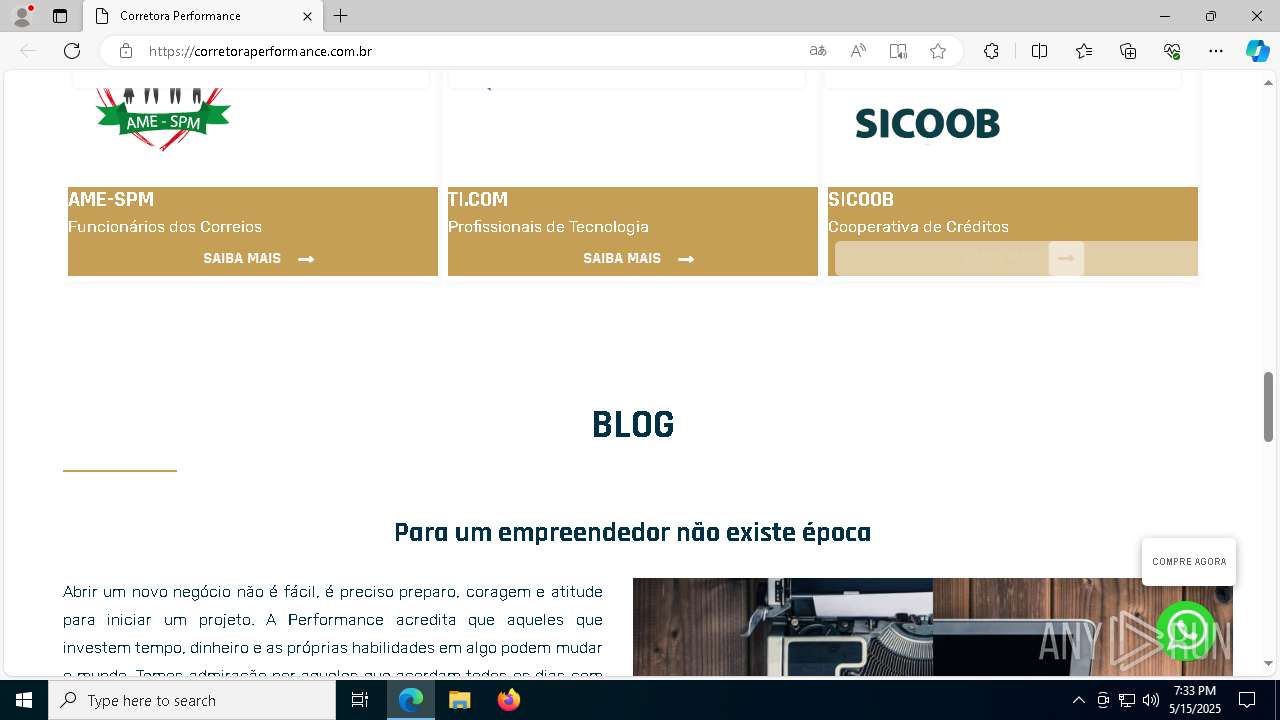Click the arrow button on SICOOB card
Viewport: 1280px width, 720px height.
click(1066, 258)
